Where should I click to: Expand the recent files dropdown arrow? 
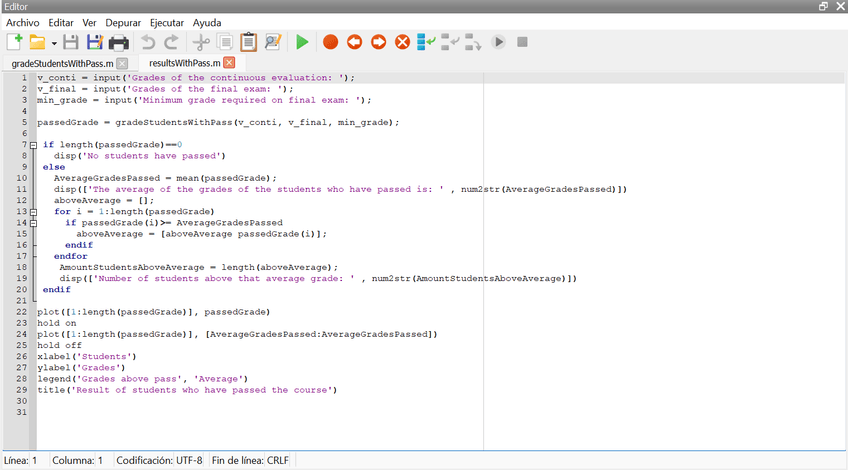coord(54,43)
